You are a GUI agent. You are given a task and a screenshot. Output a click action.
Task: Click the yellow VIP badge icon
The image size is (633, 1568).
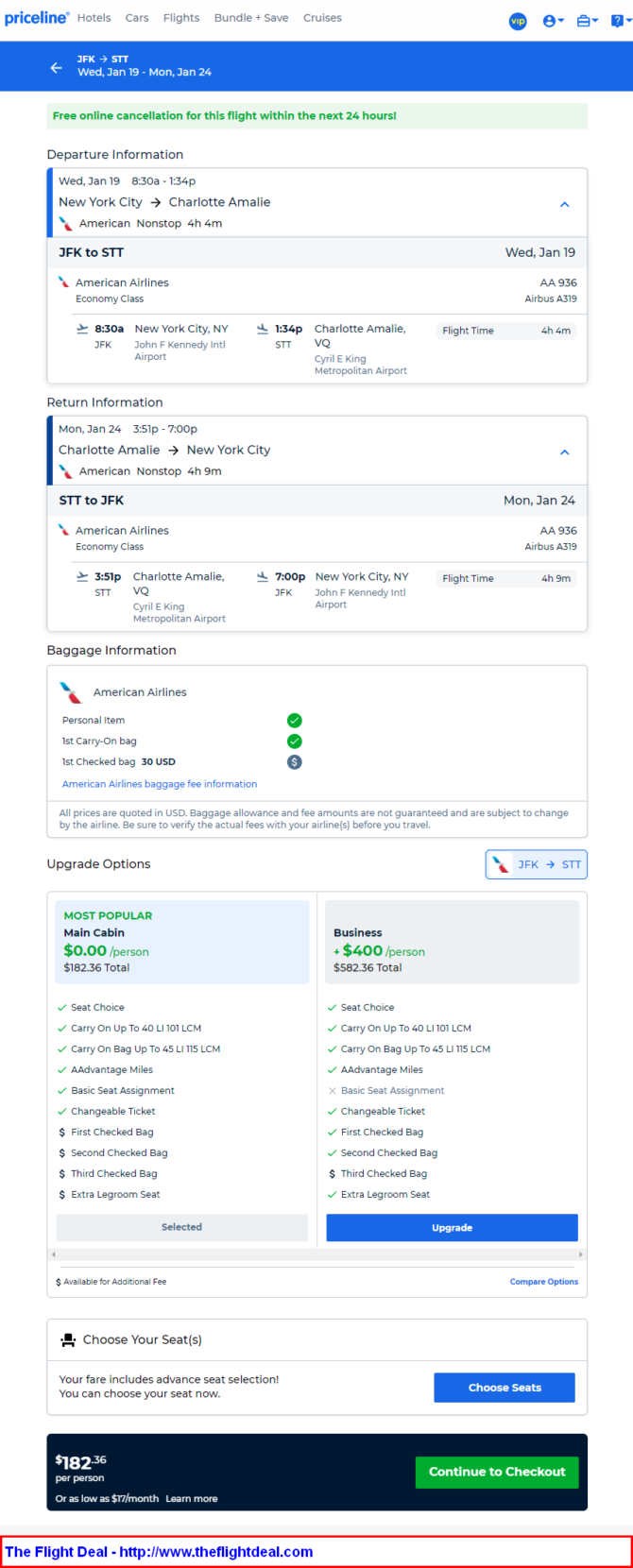(518, 21)
